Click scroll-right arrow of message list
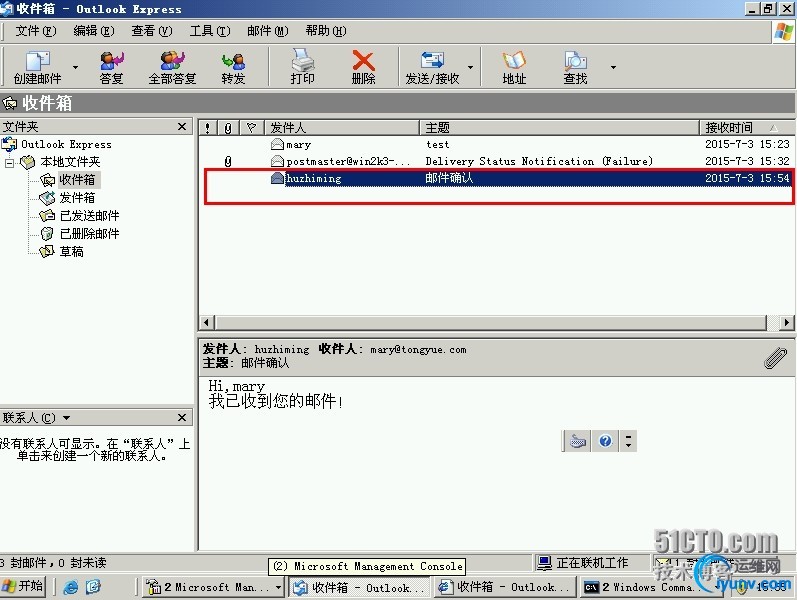 point(786,322)
